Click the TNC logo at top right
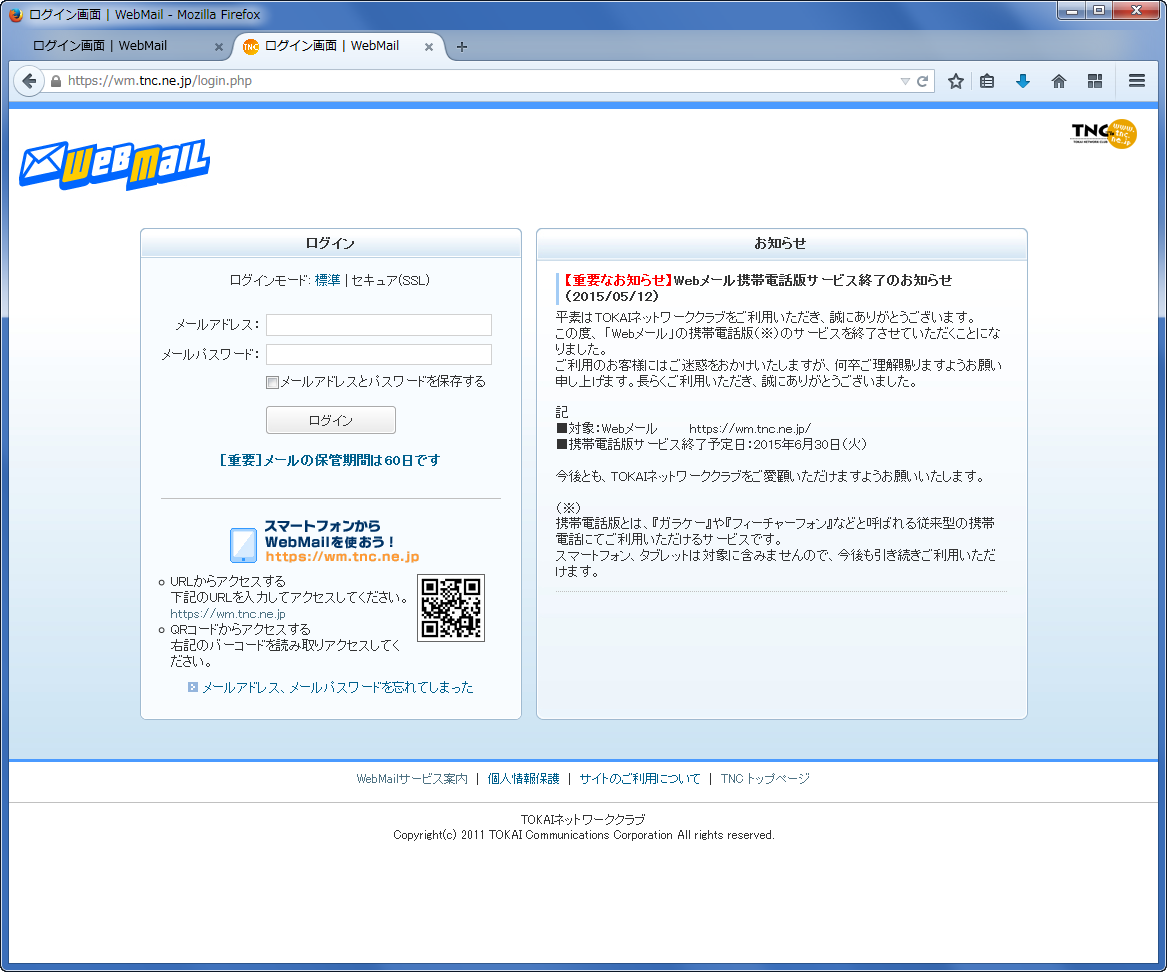Viewport: 1167px width, 972px height. point(1104,134)
